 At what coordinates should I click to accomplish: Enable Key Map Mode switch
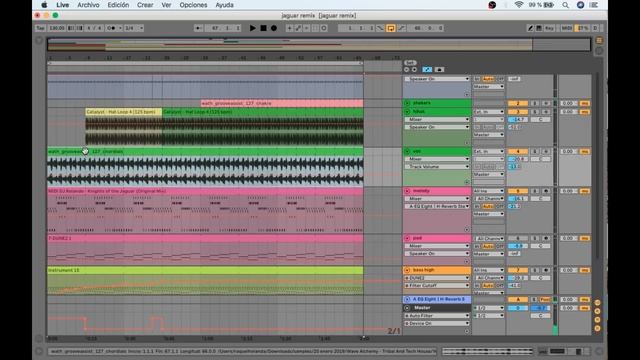[x=549, y=28]
